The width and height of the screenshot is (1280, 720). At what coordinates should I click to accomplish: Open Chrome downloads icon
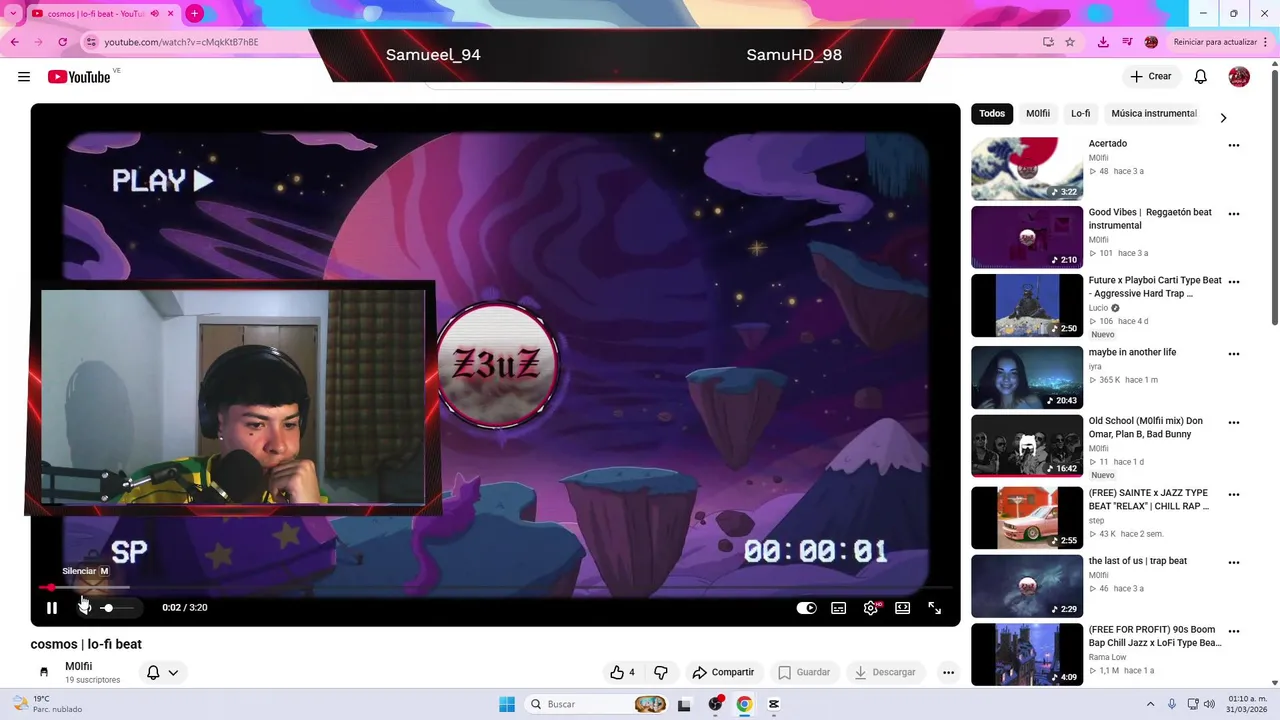coord(1103,42)
